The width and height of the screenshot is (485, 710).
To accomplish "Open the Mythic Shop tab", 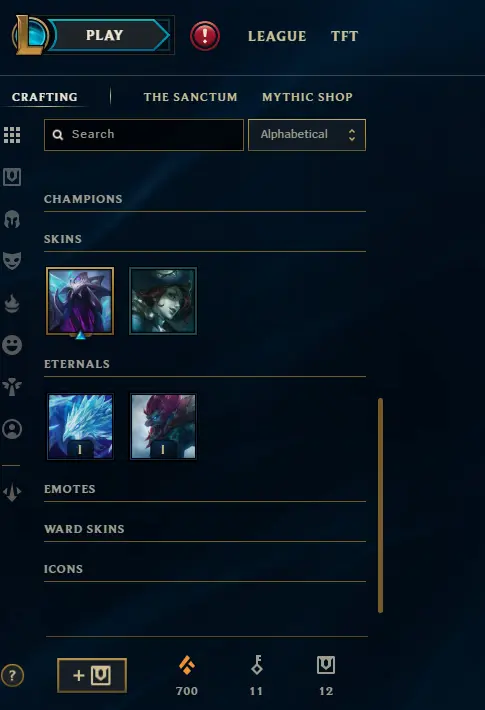I will (307, 97).
